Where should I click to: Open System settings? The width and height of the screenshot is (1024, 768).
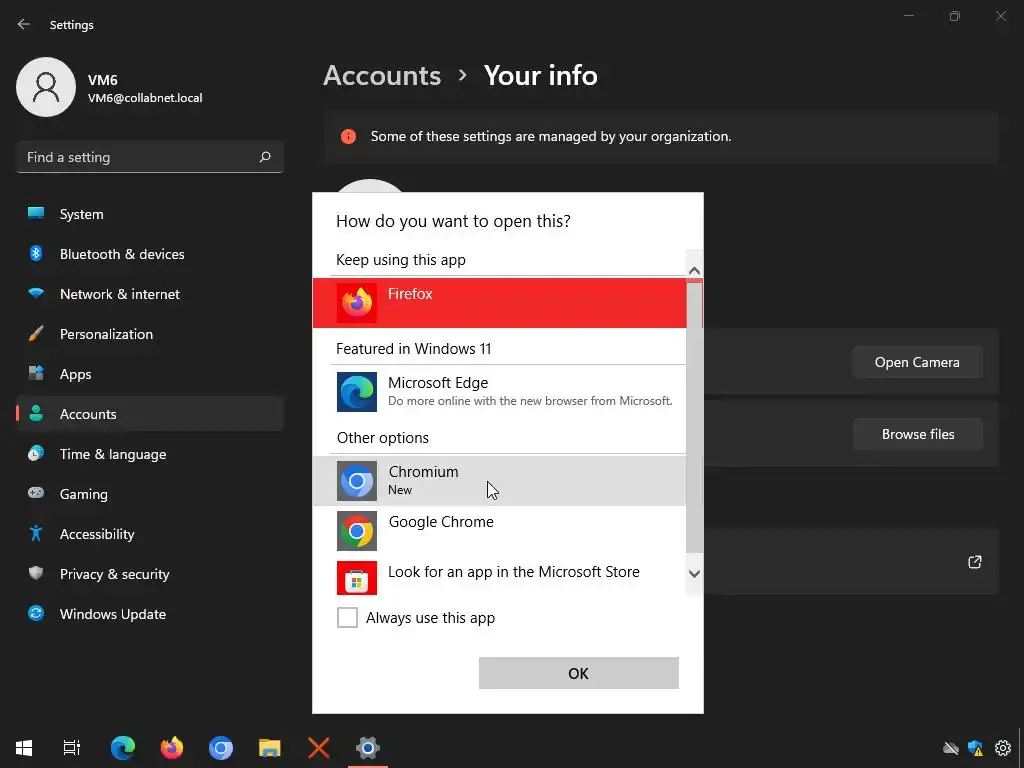tap(150, 214)
